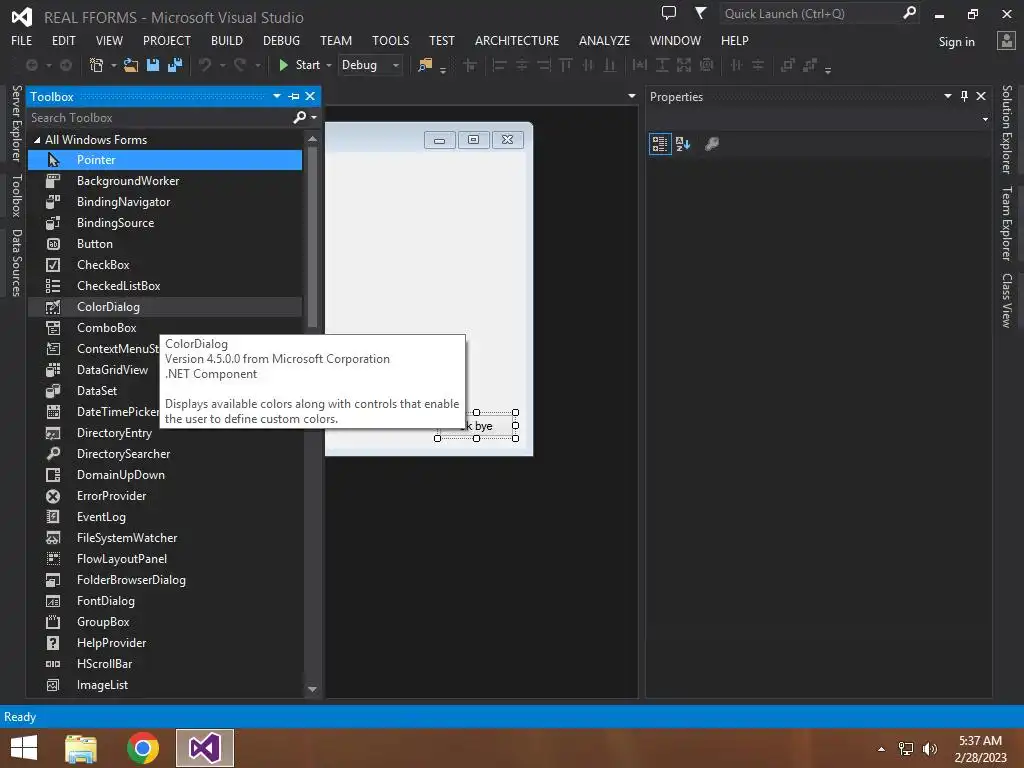Click the Bring to Front toolbar icon
1024x768 pixels.
[788, 65]
